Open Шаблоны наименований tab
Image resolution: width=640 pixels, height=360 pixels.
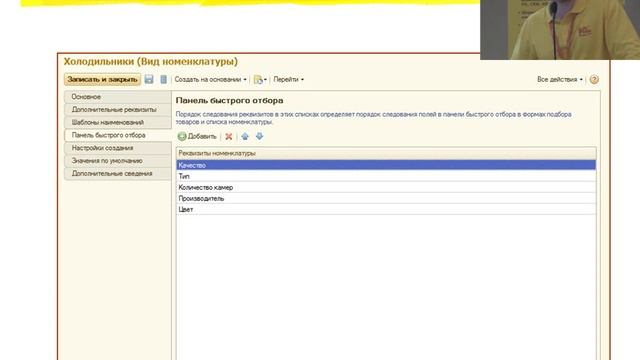pos(118,122)
